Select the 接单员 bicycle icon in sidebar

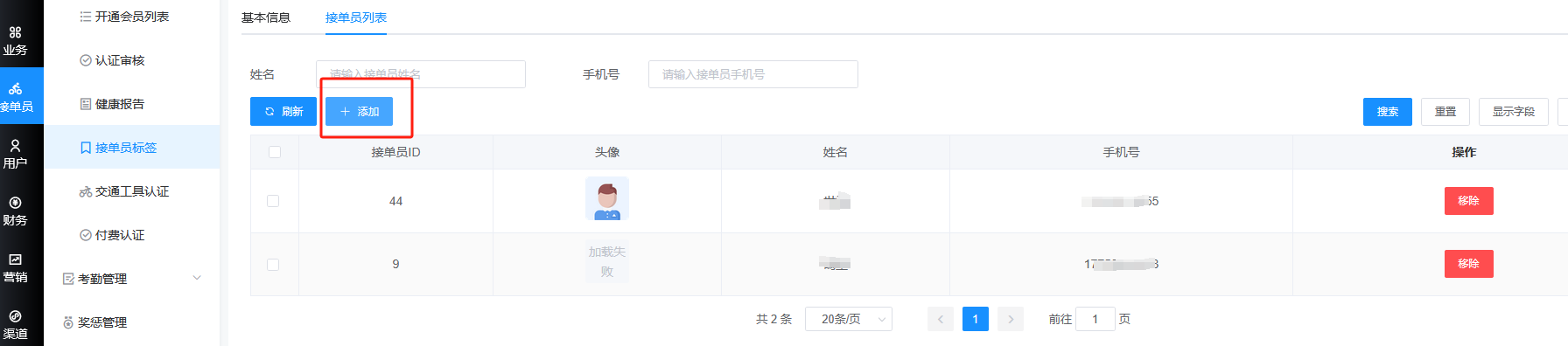(15, 89)
